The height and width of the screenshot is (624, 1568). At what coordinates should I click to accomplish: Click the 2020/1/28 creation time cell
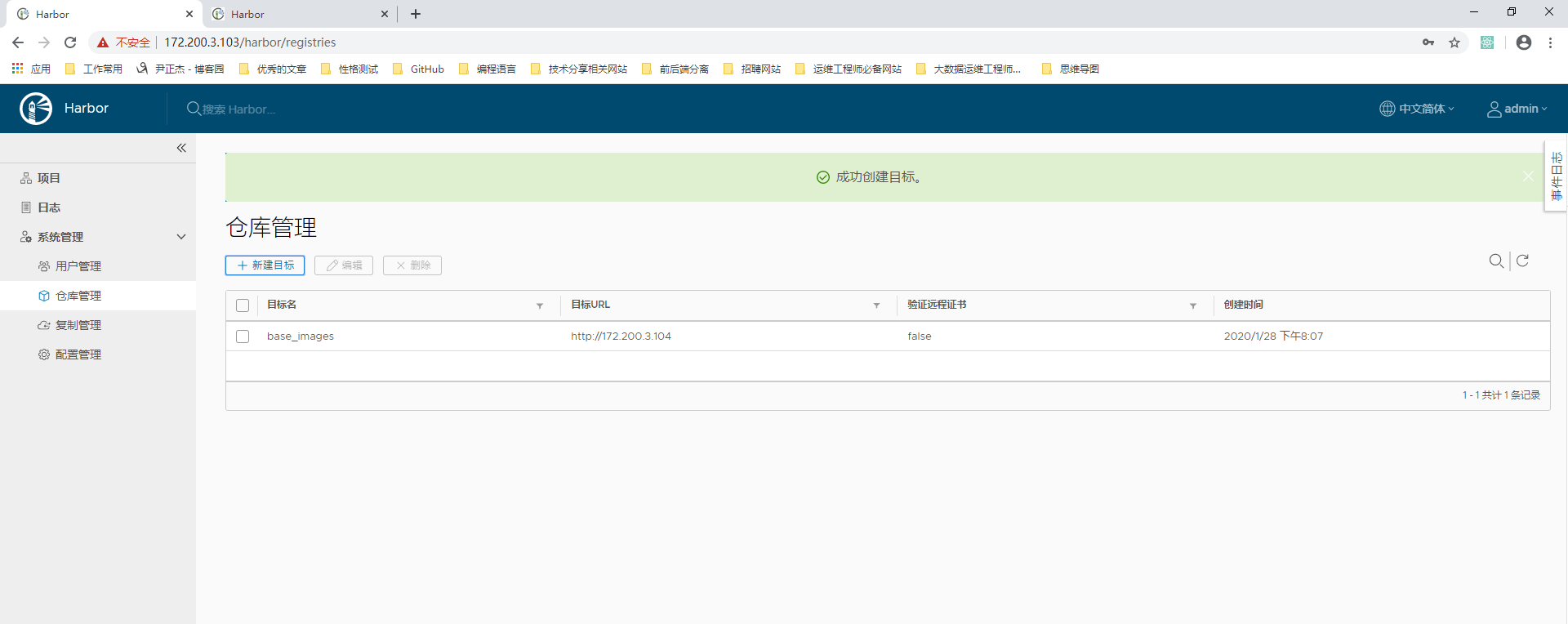[1273, 337]
